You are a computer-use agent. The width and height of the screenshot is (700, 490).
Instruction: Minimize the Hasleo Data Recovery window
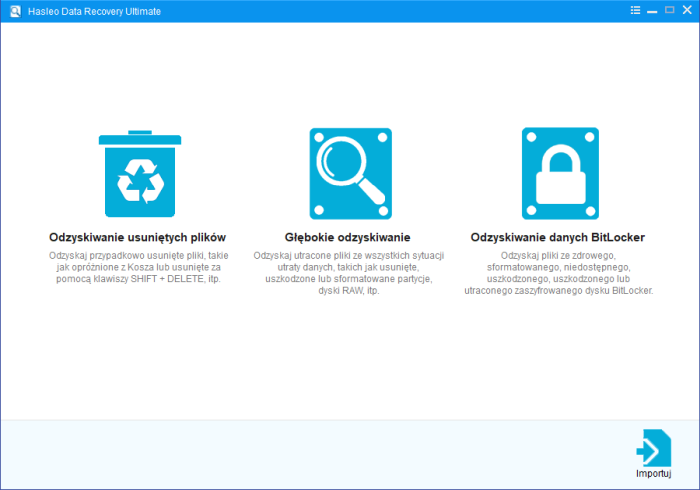coord(652,10)
